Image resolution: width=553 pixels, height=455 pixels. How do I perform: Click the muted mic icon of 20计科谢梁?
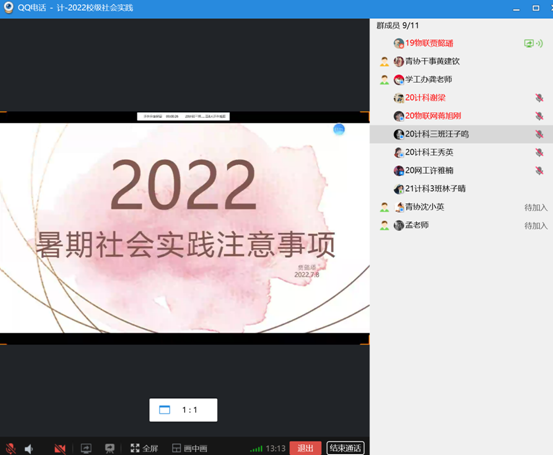[539, 98]
